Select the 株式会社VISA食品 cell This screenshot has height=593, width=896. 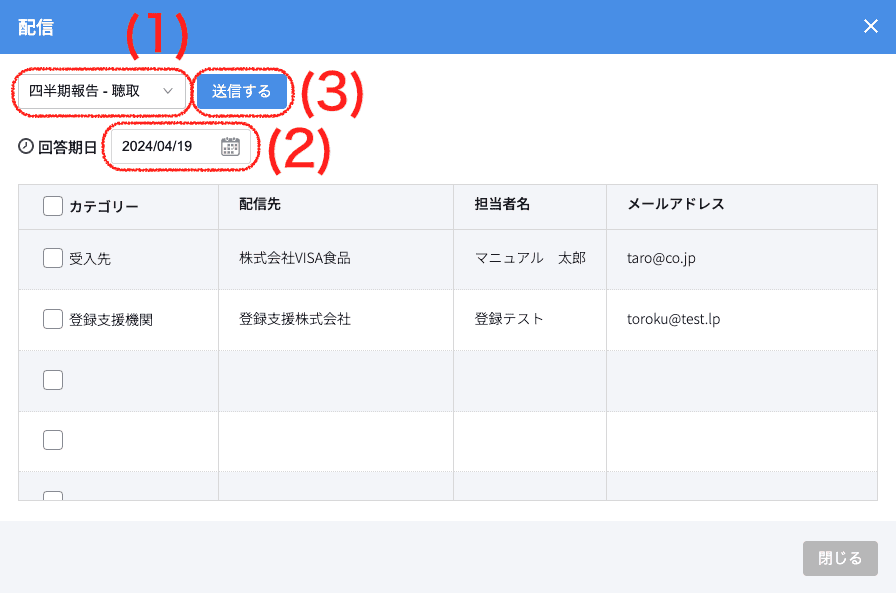294,258
